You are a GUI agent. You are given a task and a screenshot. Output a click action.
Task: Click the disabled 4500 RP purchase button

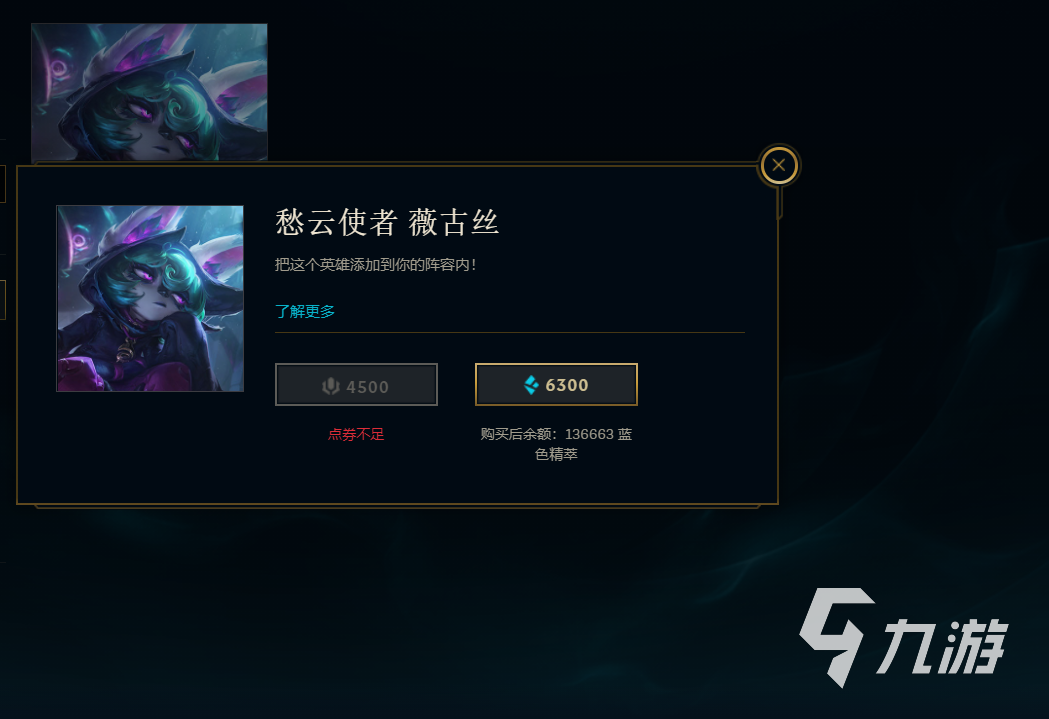356,385
